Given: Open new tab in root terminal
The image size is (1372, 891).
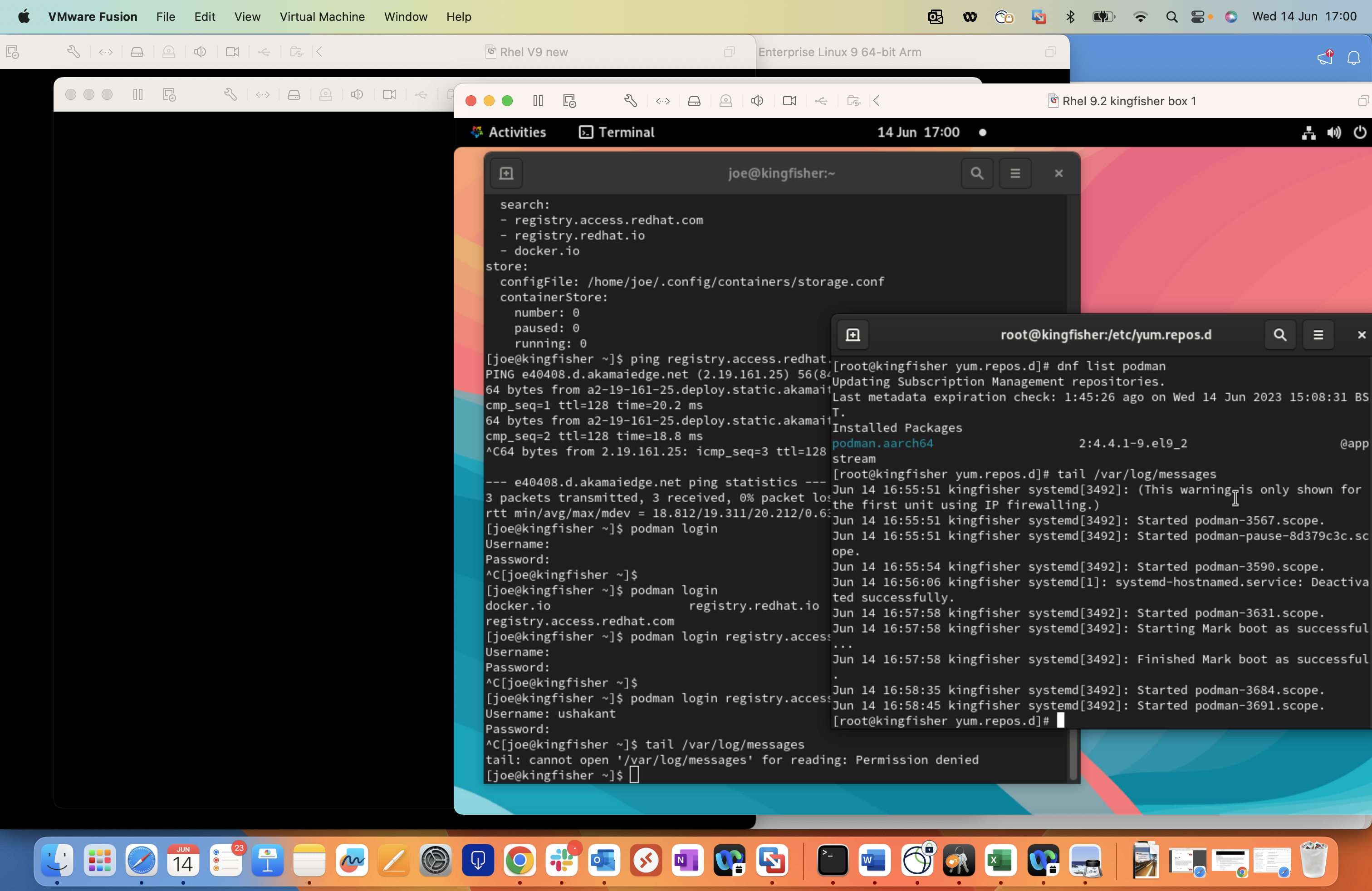Looking at the screenshot, I should point(853,335).
